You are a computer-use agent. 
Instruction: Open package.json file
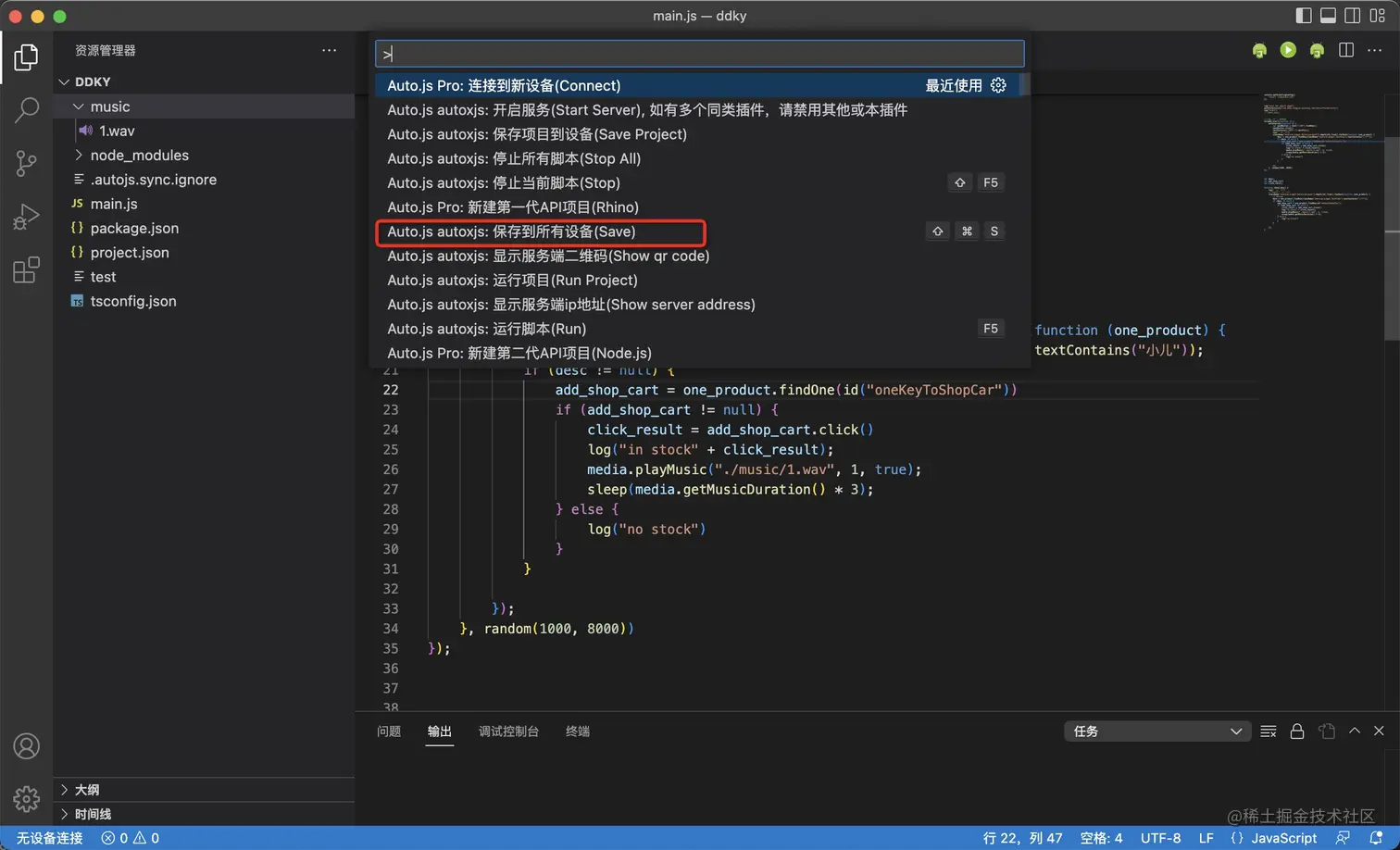click(x=204, y=228)
